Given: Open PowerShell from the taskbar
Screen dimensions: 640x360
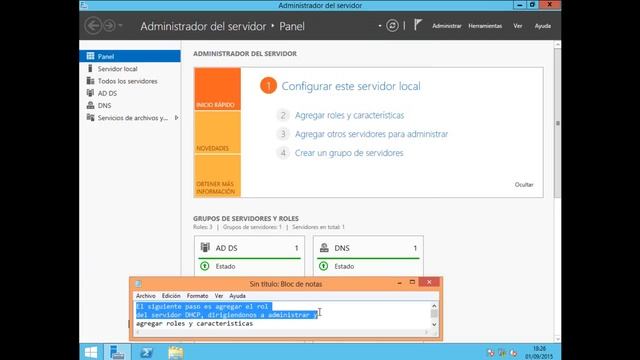Looking at the screenshot, I should tap(146, 352).
